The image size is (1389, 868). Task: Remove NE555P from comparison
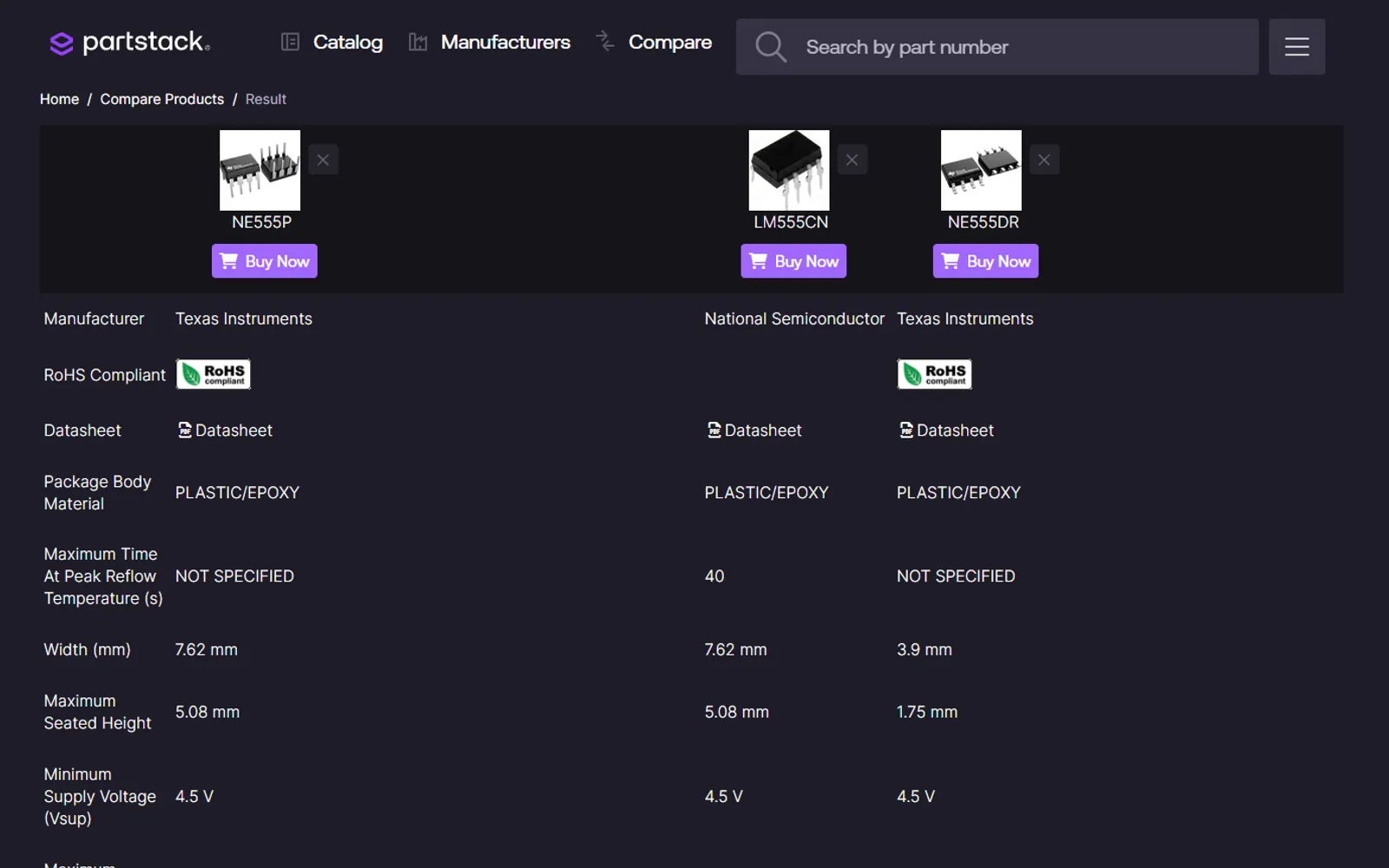pos(323,160)
